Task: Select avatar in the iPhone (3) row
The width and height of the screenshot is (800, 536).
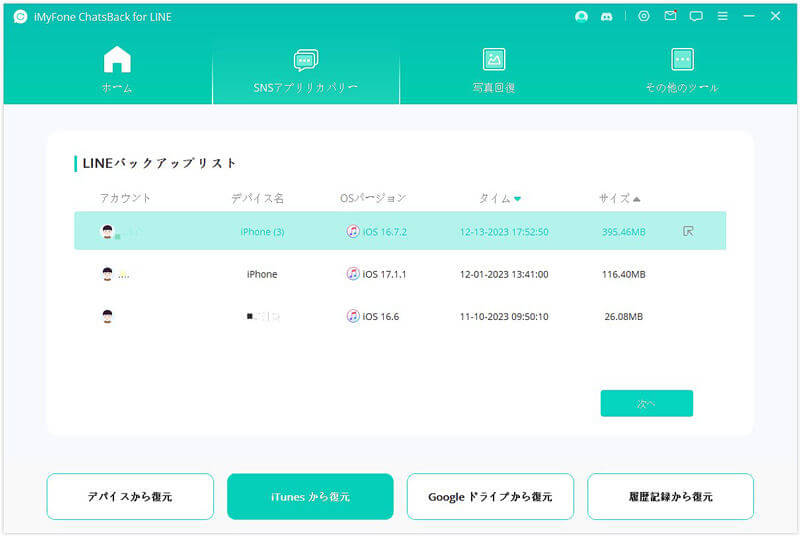Action: tap(107, 232)
